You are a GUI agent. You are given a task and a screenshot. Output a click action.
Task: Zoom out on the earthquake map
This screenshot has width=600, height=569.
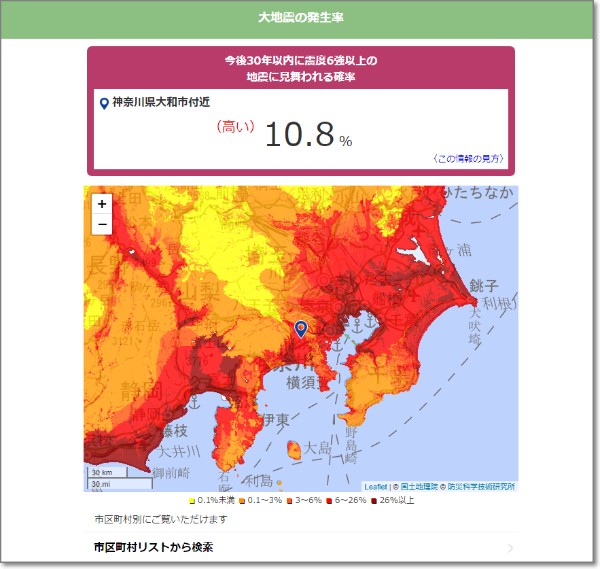[102, 224]
